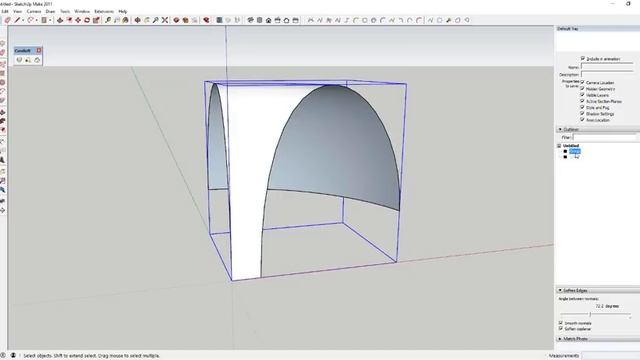640x360 pixels.
Task: Toggle Include in animation checkbox
Action: pyautogui.click(x=583, y=58)
